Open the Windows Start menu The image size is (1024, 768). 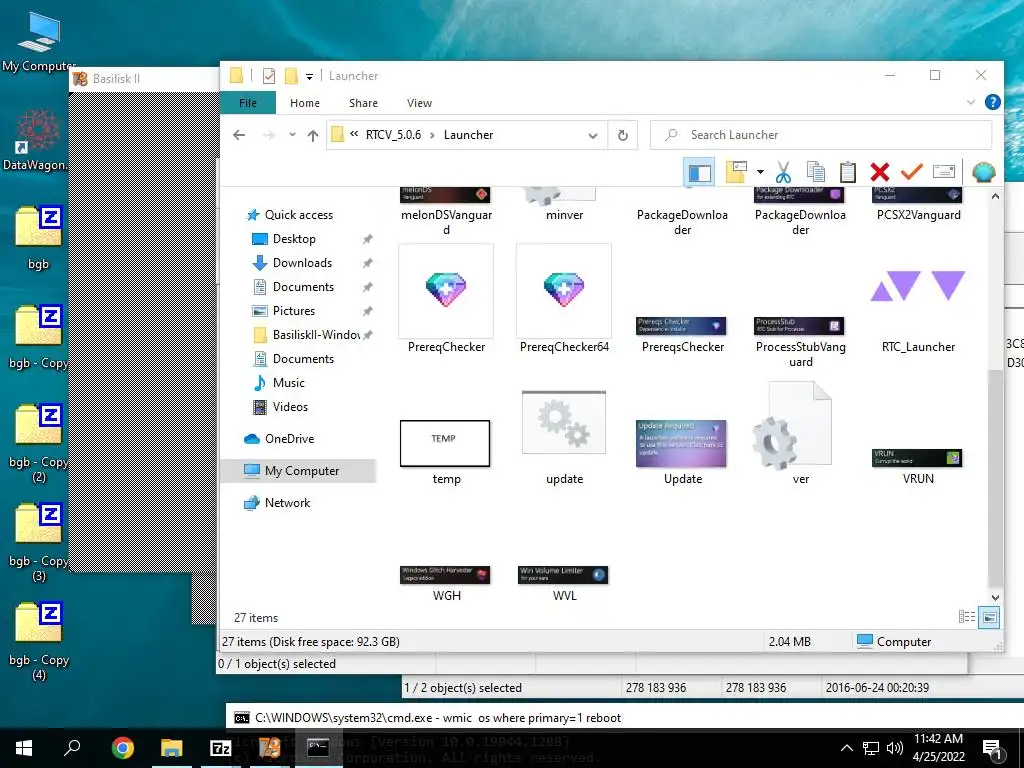click(x=24, y=748)
